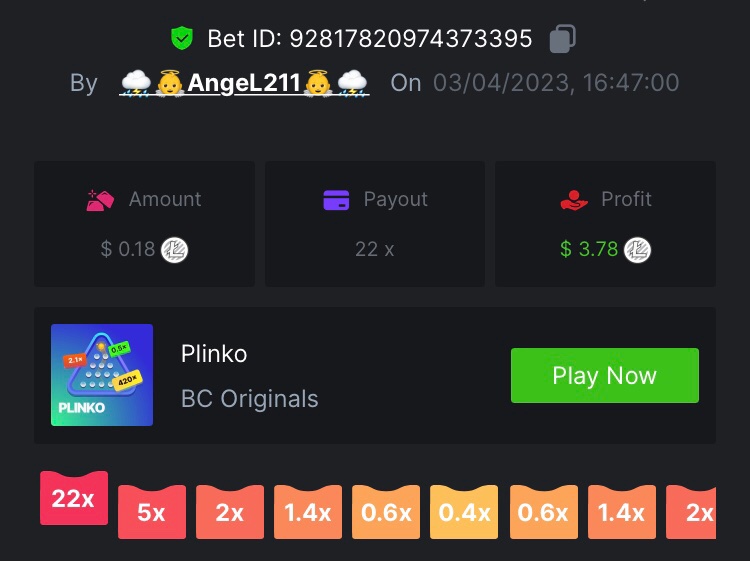Select the first 1.4x multiplier bucket

(x=308, y=512)
